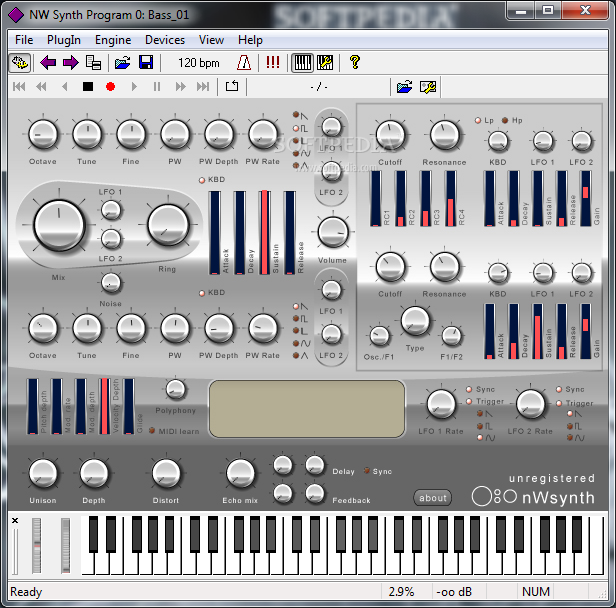This screenshot has height=608, width=616.
Task: Click the empty beige display panel
Action: [x=307, y=409]
